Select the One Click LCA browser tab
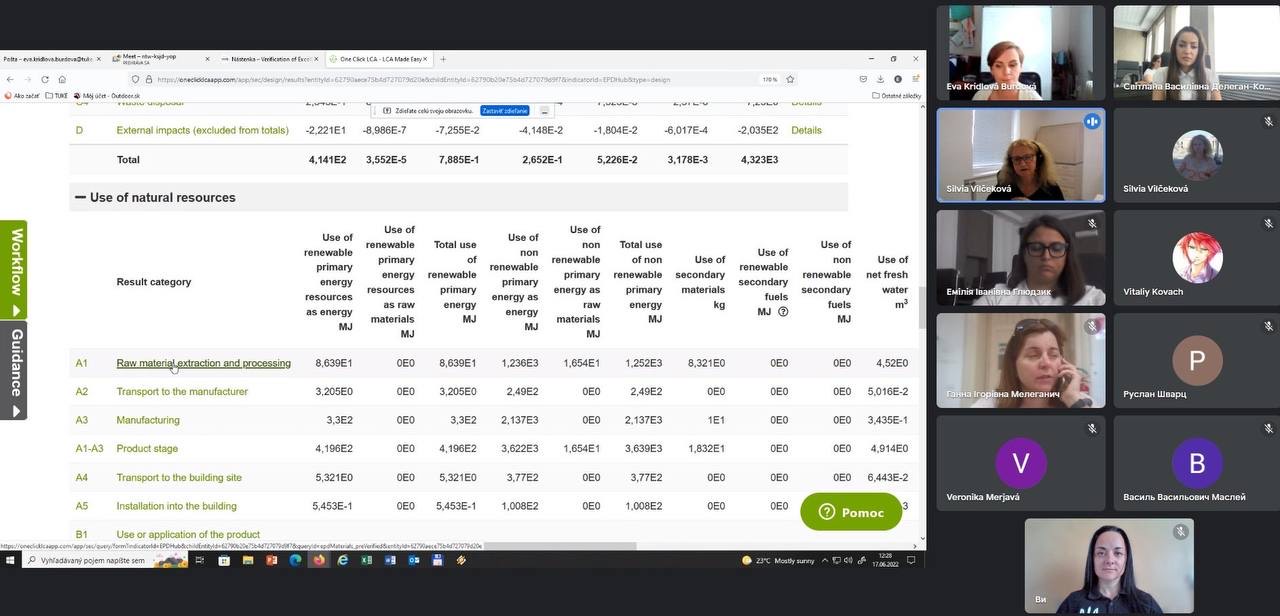Screen dimensions: 1280x616 click(x=379, y=59)
